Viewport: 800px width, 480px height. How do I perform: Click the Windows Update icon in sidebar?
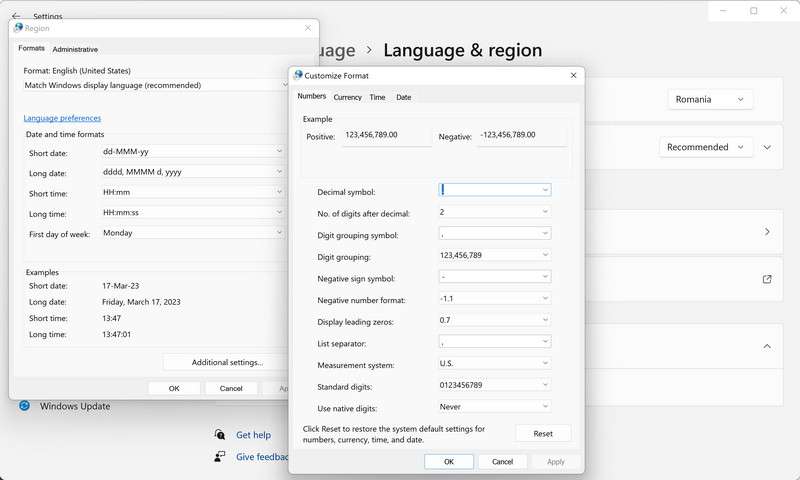pos(25,406)
